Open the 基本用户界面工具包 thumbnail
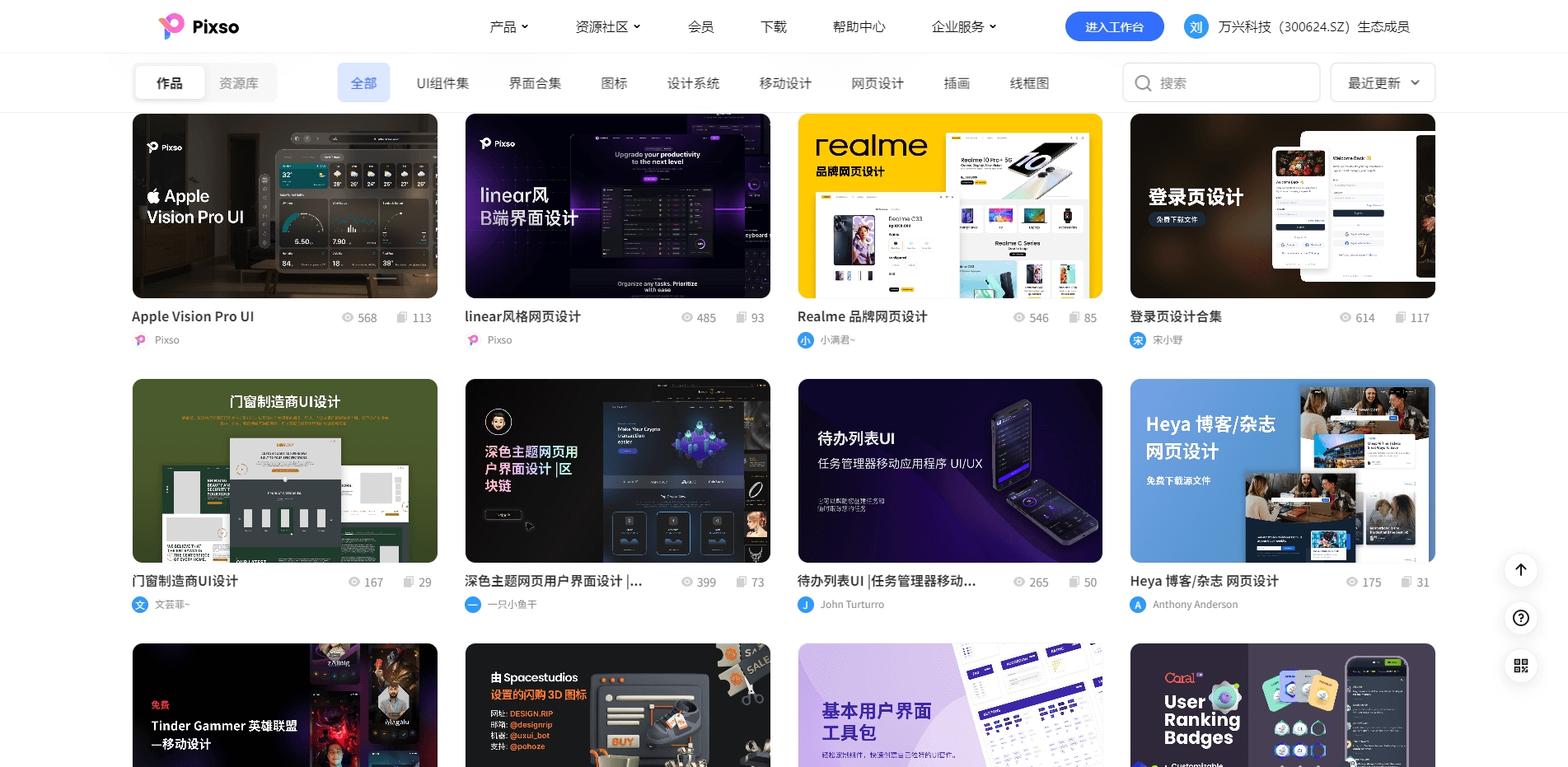 [950, 705]
